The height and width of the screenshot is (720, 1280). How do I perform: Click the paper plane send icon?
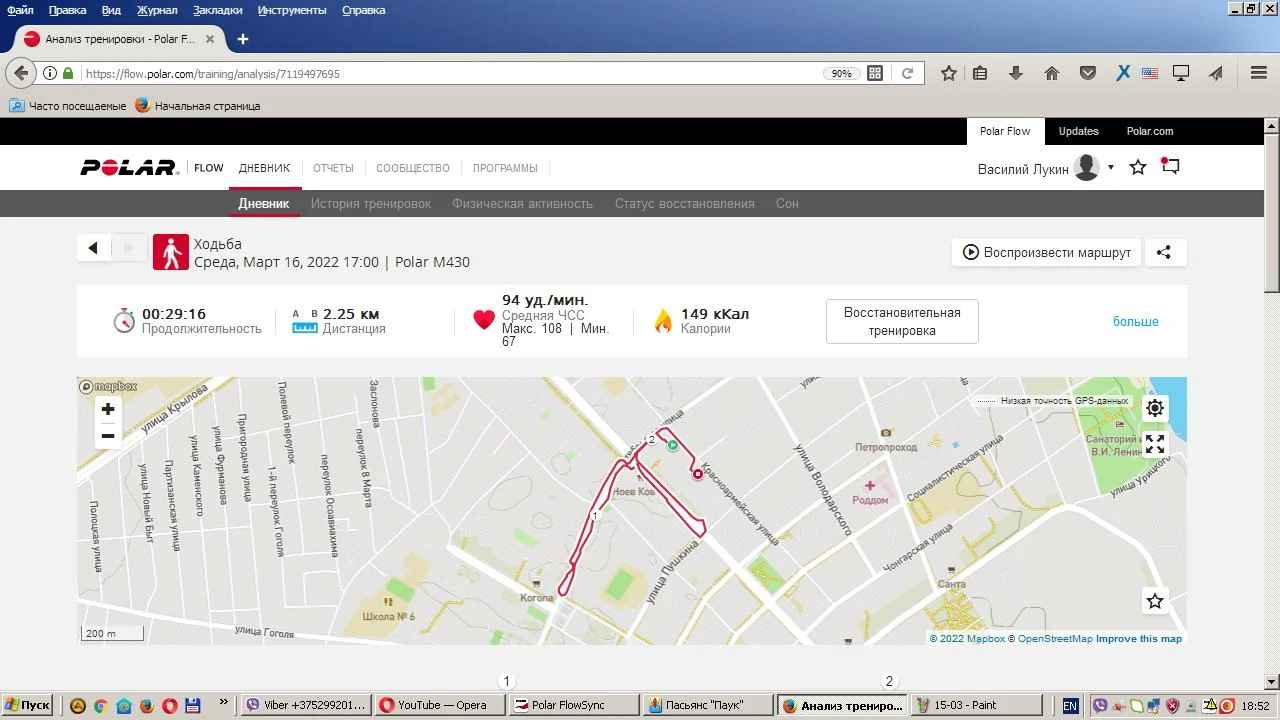[x=1216, y=73]
